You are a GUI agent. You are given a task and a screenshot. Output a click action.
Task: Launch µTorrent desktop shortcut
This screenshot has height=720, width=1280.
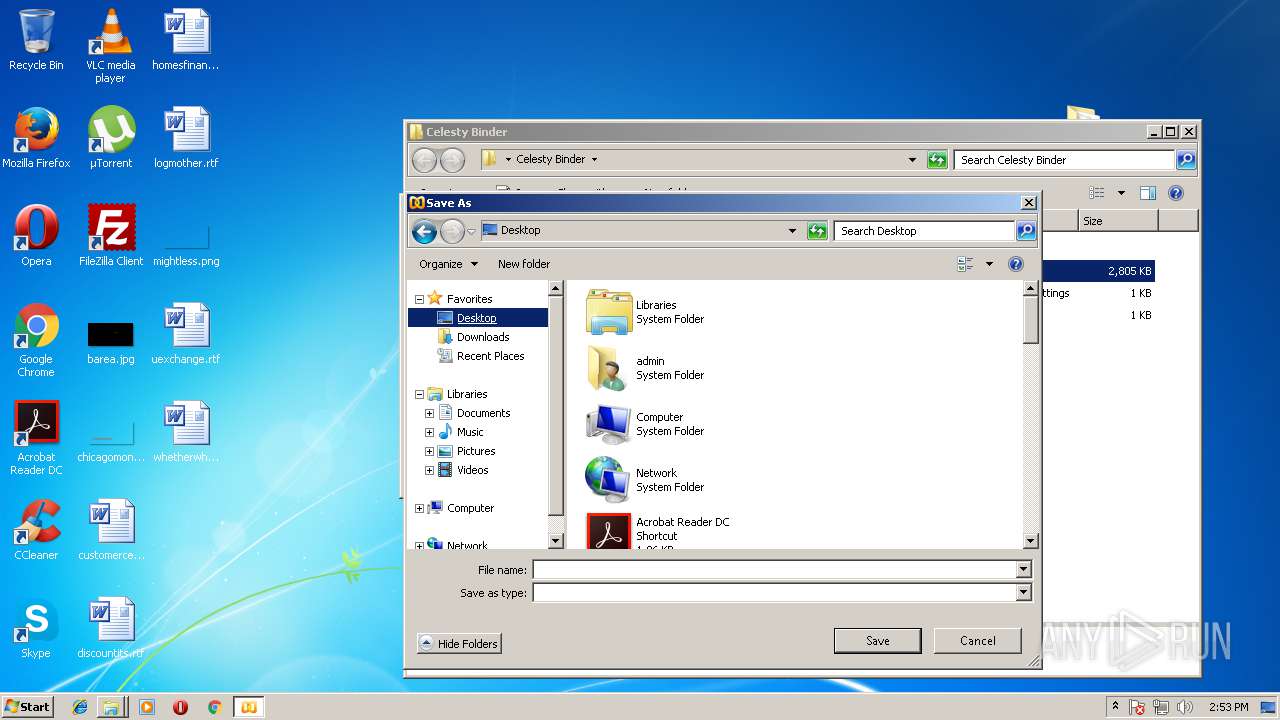coord(110,138)
